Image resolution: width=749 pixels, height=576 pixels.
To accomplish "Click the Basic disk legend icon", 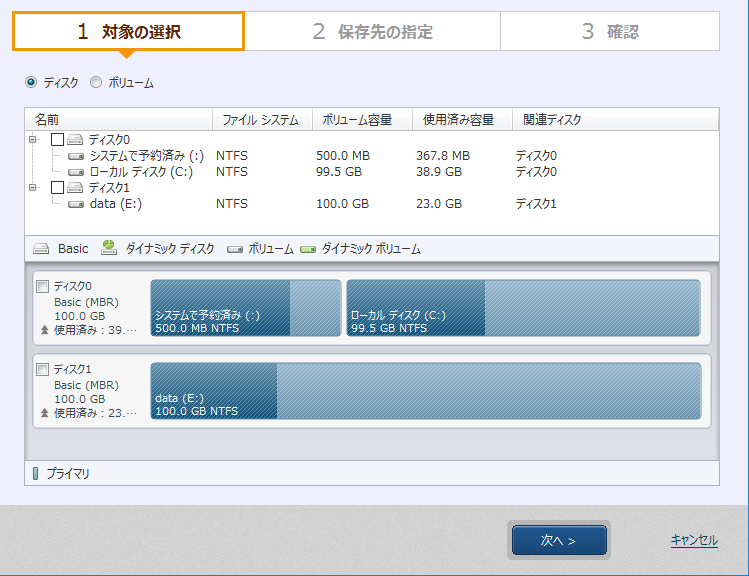I will pyautogui.click(x=41, y=249).
